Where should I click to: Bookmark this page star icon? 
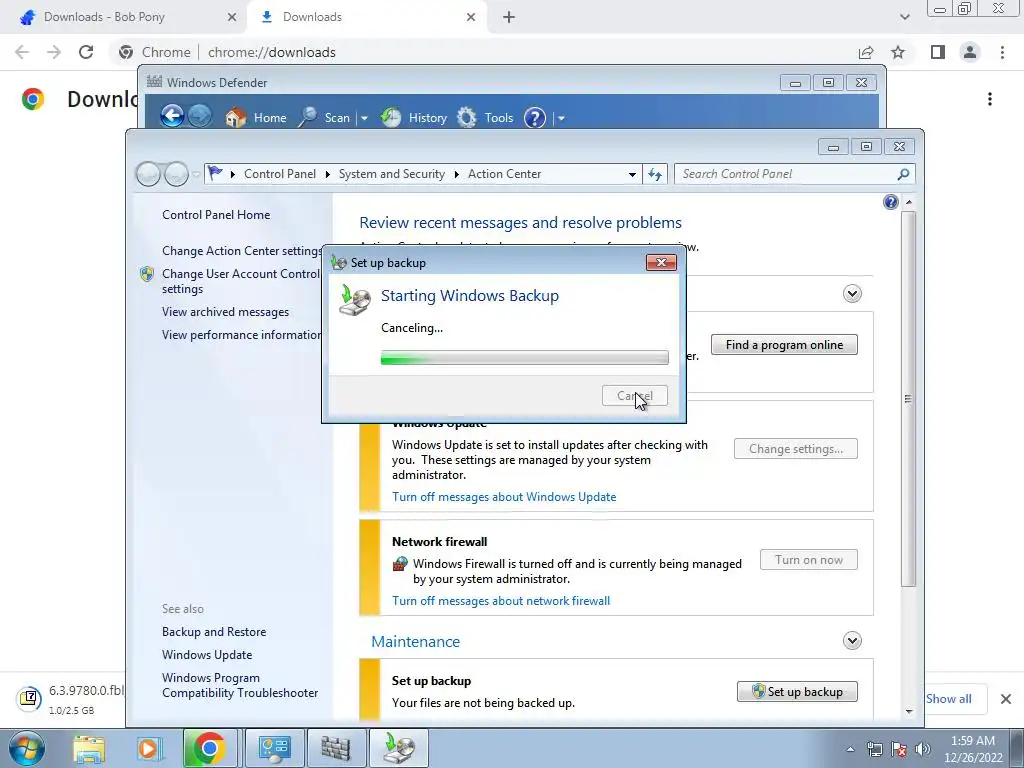(898, 52)
